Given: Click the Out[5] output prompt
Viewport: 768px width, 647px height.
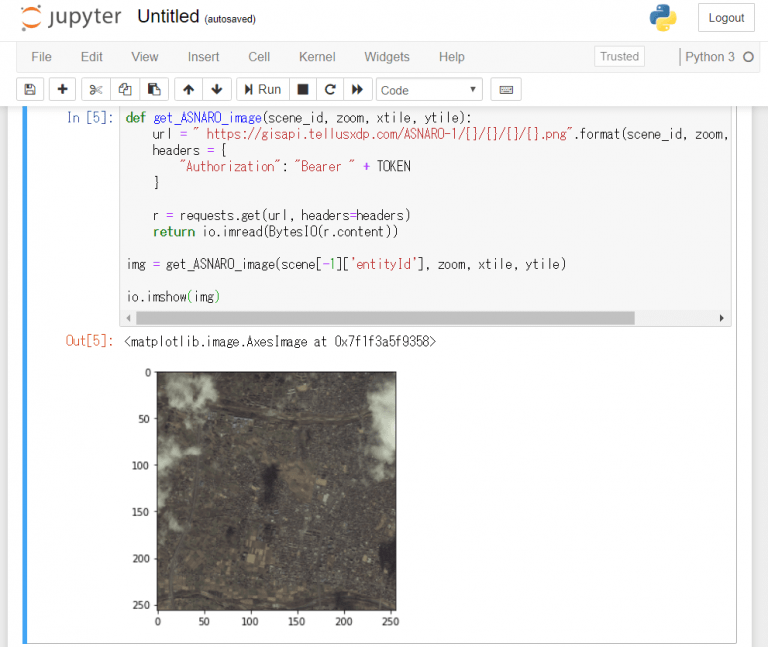Looking at the screenshot, I should point(90,341).
